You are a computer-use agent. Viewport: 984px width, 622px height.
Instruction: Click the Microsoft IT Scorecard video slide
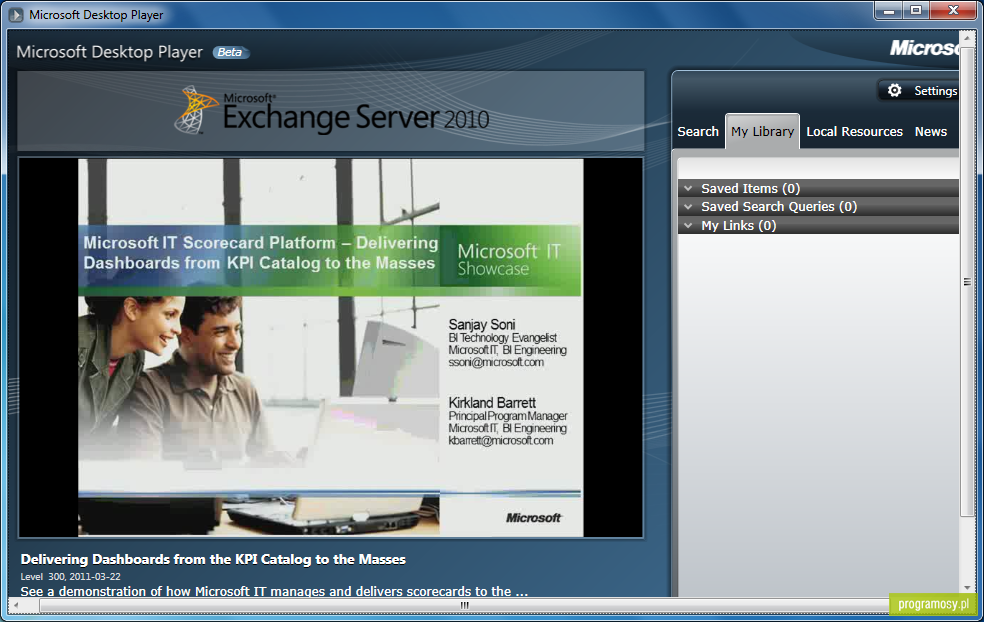tap(331, 348)
